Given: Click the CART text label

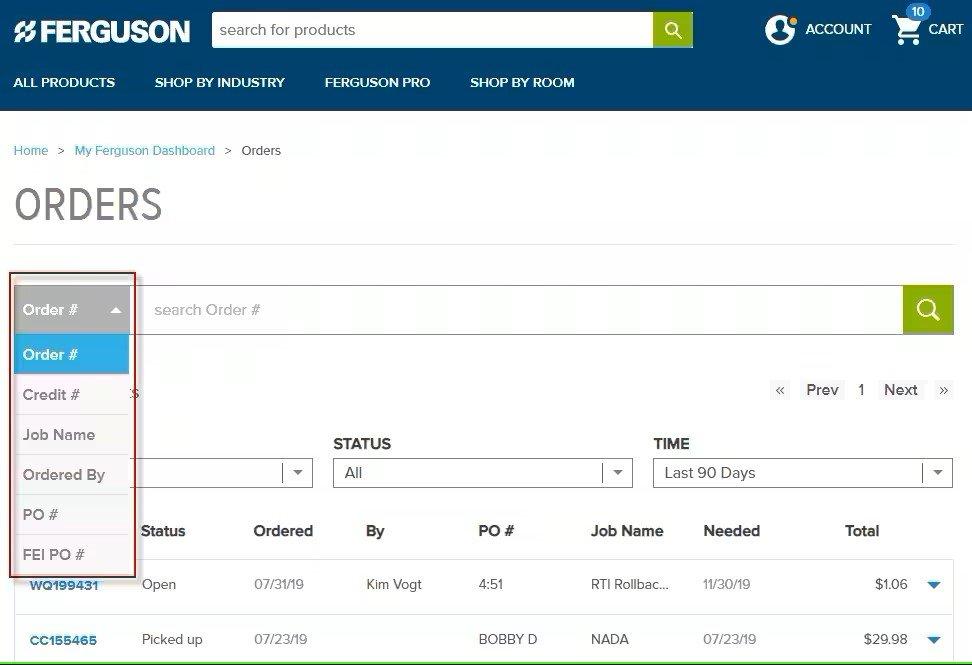Looking at the screenshot, I should tap(945, 29).
